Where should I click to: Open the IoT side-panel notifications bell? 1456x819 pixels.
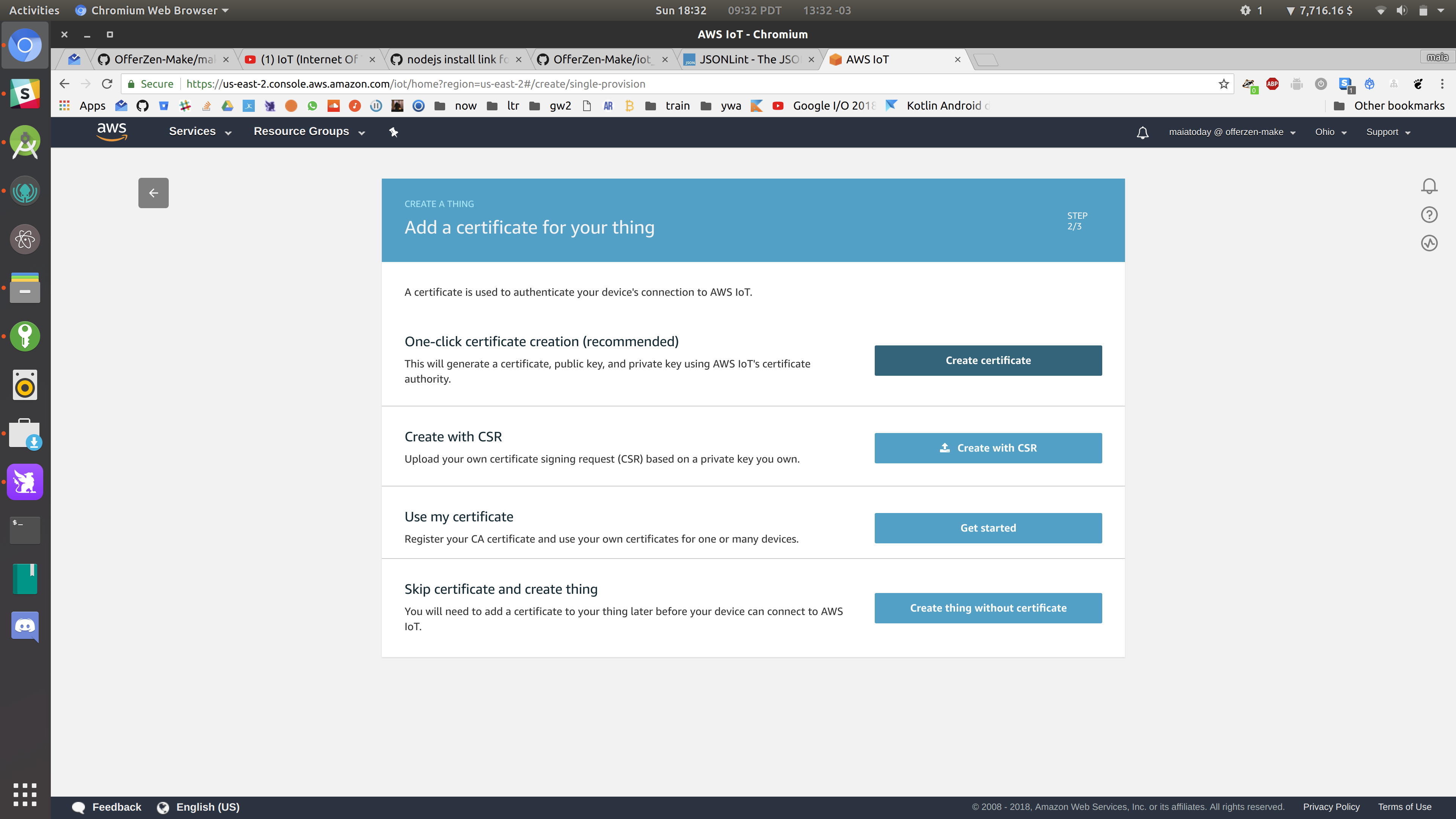point(1429,186)
